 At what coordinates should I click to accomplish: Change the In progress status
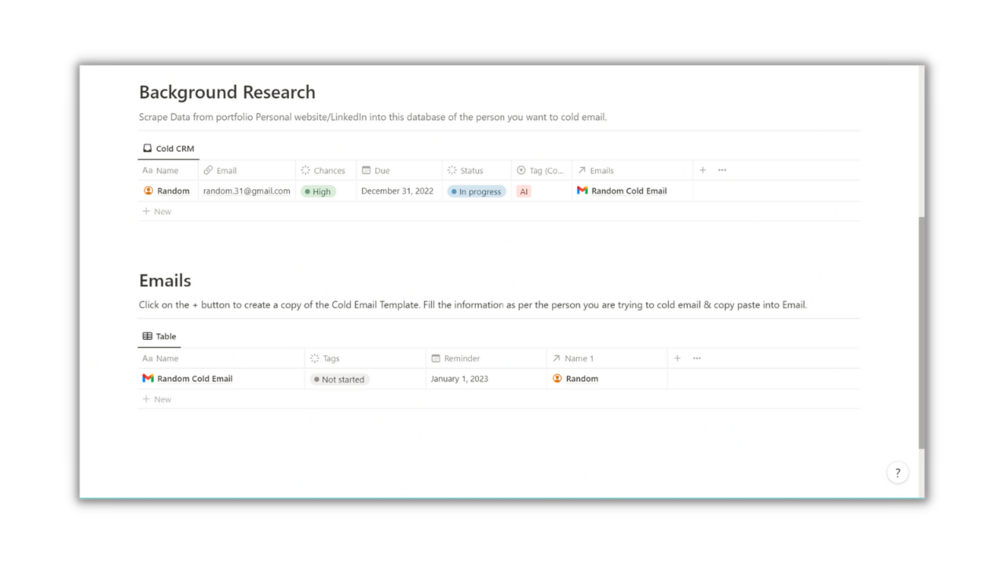pos(476,192)
